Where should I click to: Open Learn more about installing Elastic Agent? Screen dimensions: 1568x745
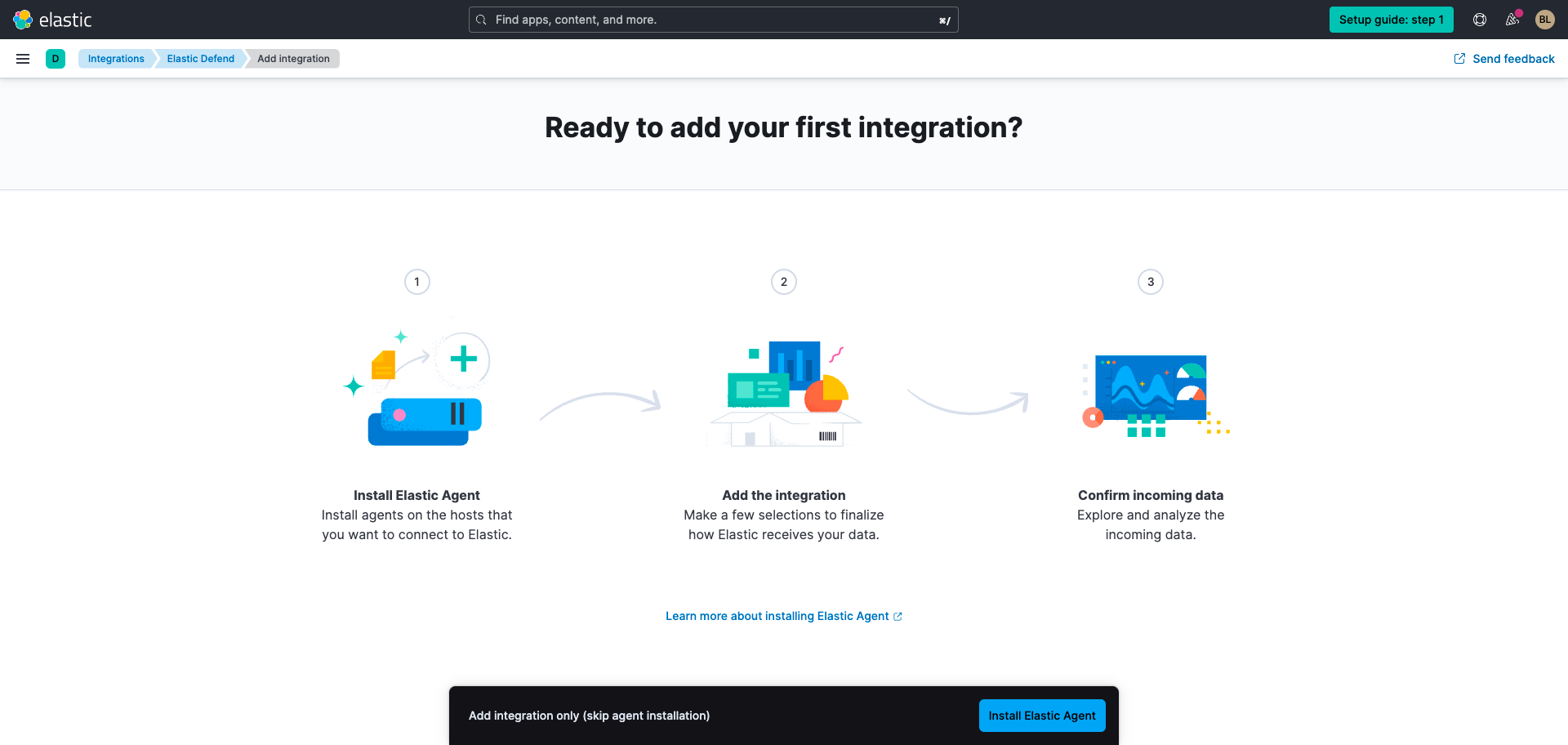point(784,616)
